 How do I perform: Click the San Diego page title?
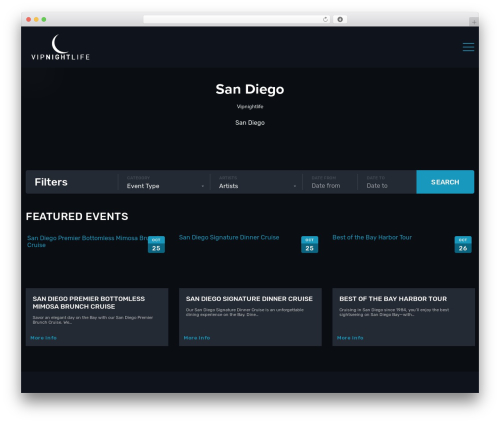click(x=250, y=89)
